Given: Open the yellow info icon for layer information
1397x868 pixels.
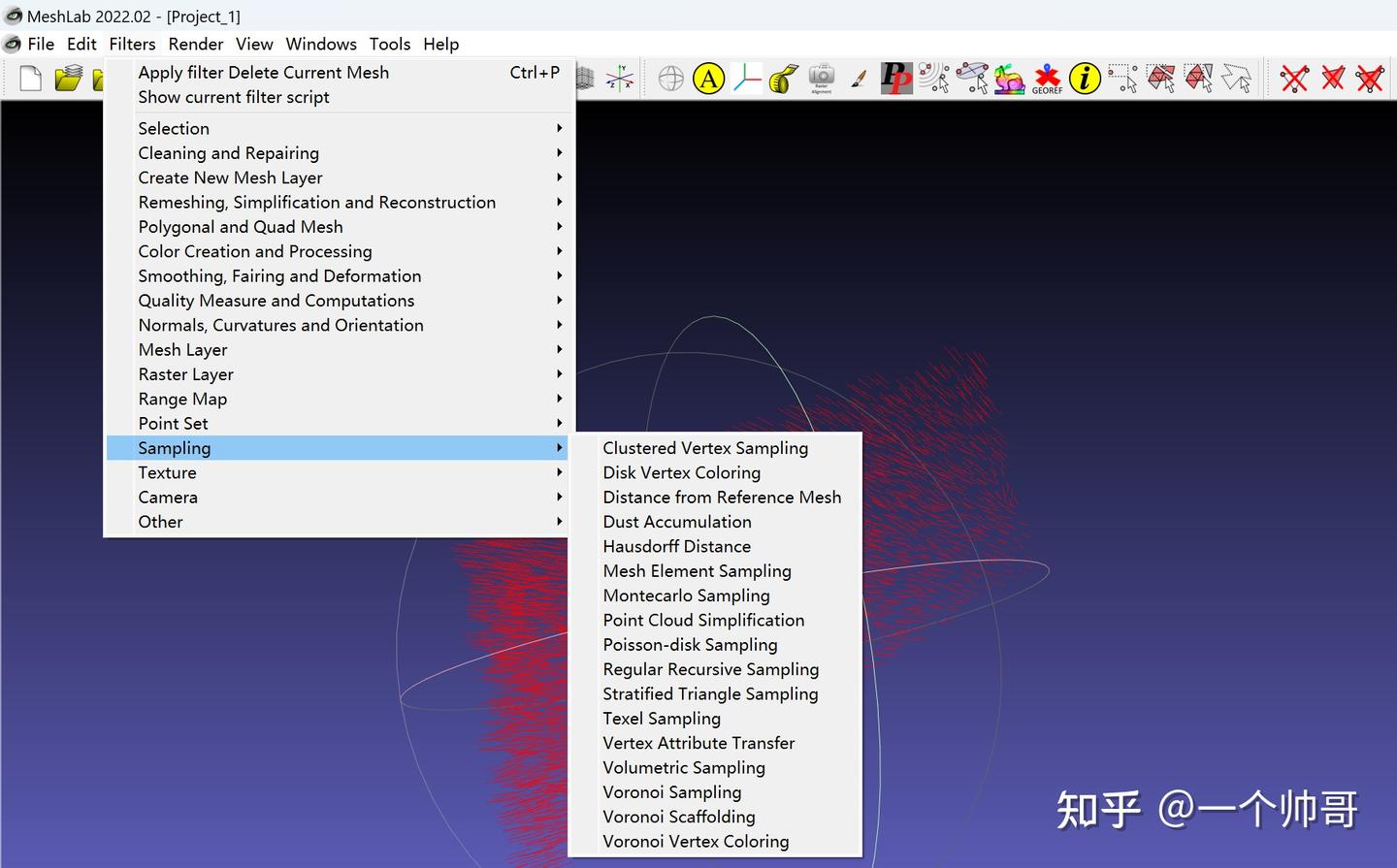Looking at the screenshot, I should click(x=1085, y=78).
